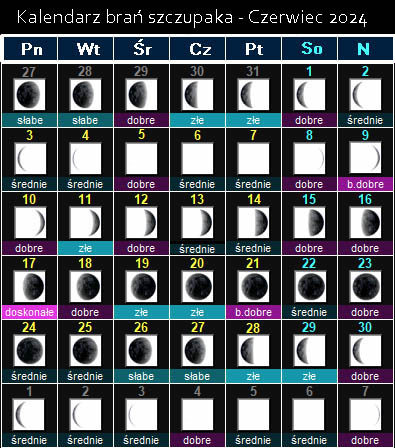
Task: Click 'słabe' rating under June 27
Action: [x=197, y=376]
